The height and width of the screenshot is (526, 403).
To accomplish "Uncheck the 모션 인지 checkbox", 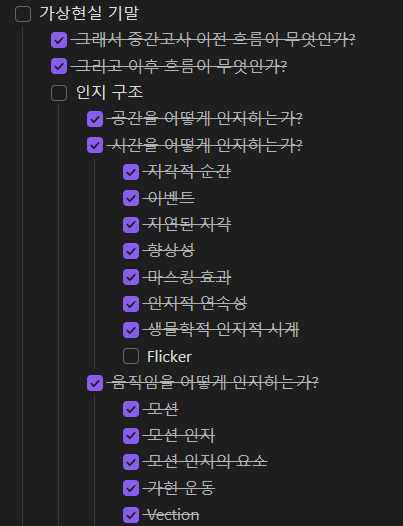I will [x=131, y=435].
